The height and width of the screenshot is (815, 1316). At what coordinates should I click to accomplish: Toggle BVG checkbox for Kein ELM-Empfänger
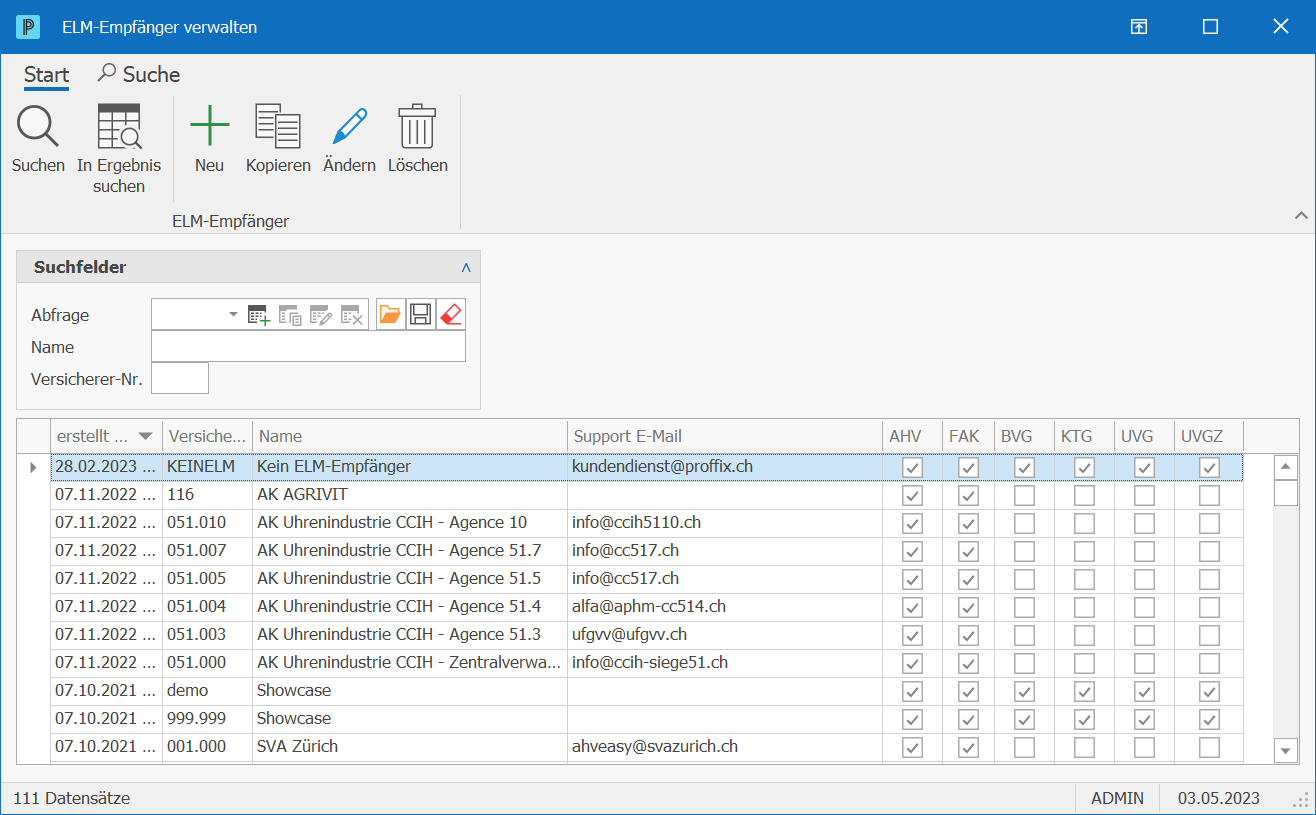[1024, 467]
